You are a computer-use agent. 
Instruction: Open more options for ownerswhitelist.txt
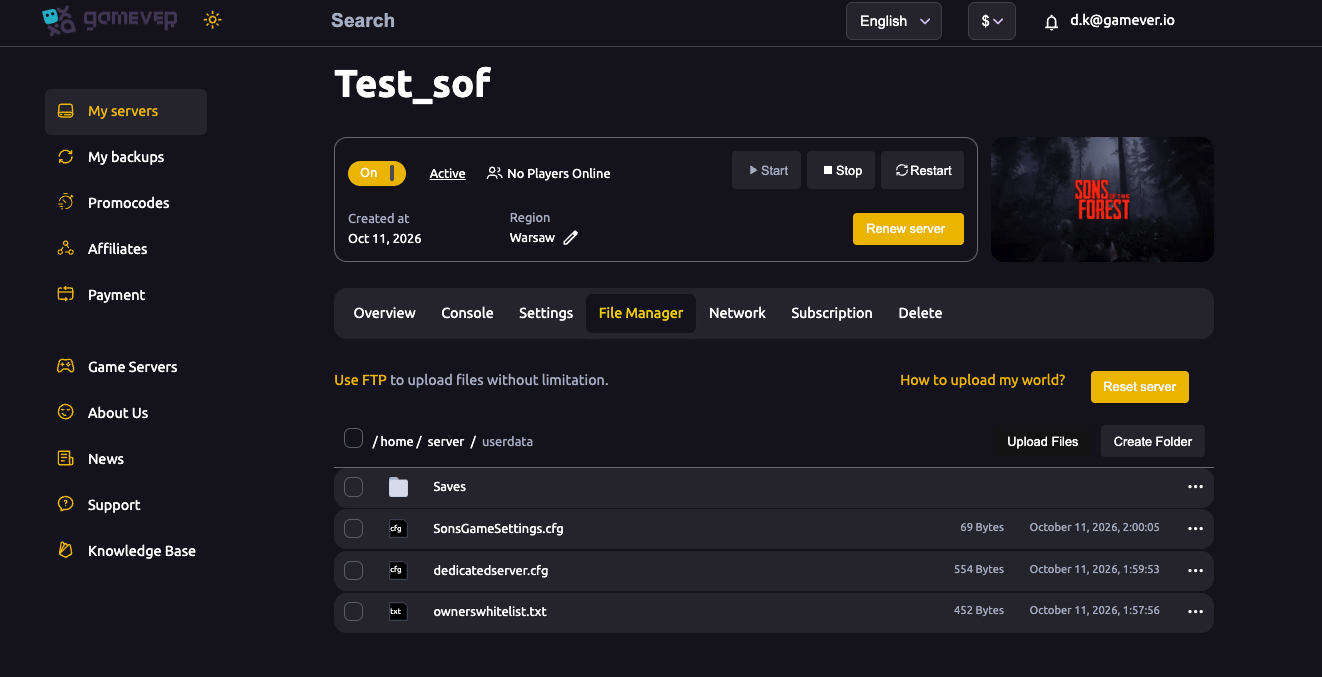point(1195,611)
